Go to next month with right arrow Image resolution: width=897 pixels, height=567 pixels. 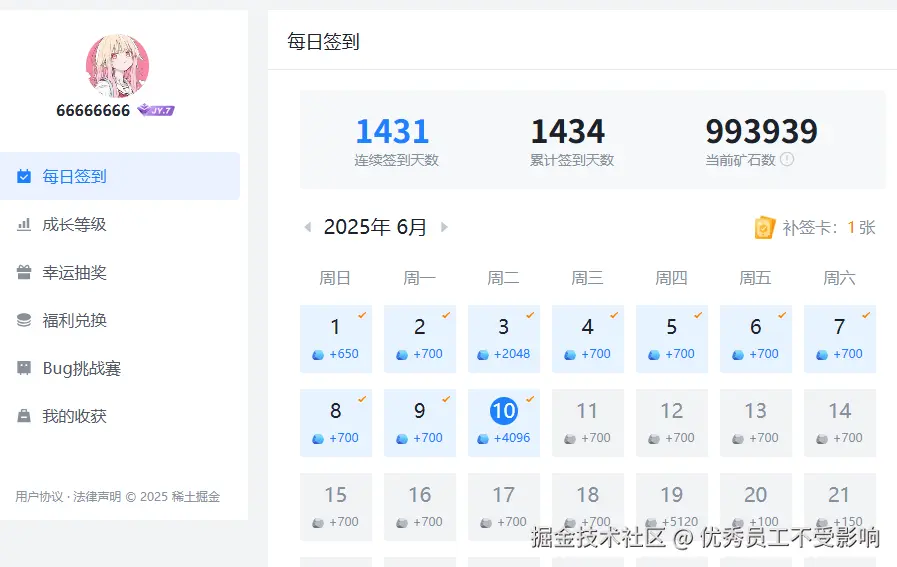tap(444, 228)
